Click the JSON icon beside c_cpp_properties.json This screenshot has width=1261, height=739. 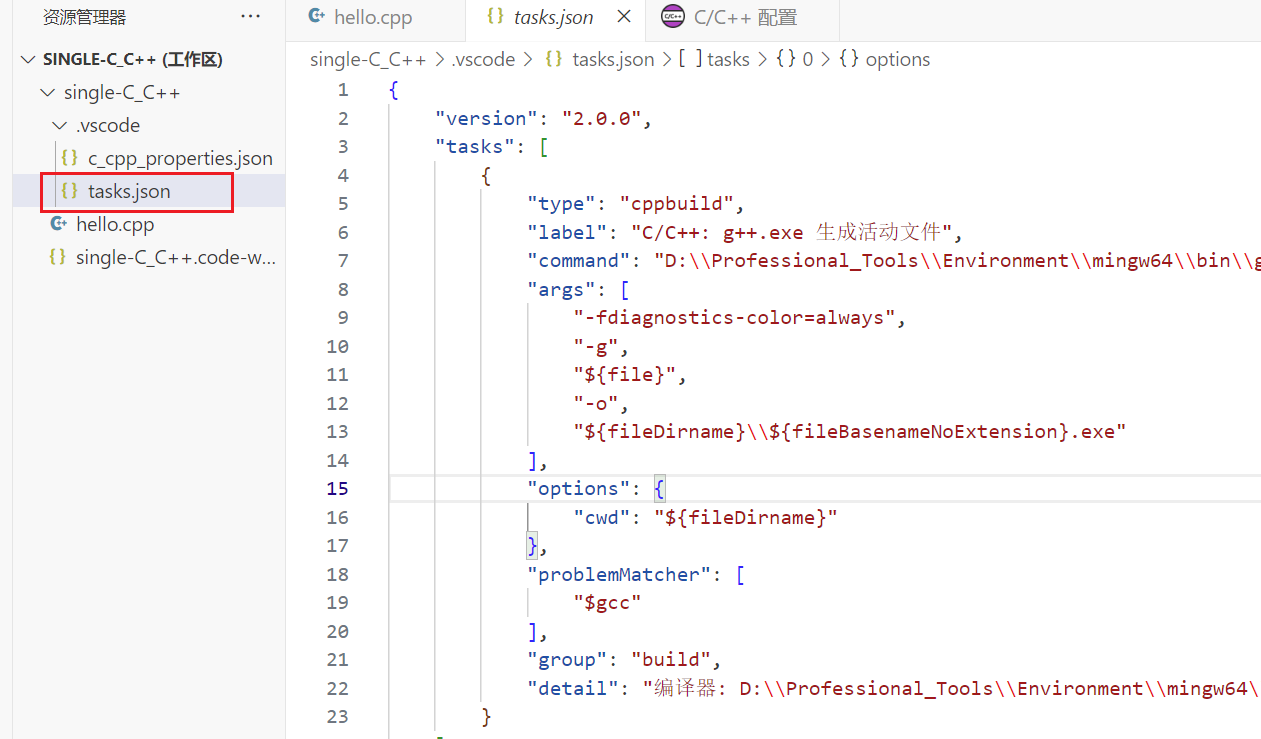point(69,158)
